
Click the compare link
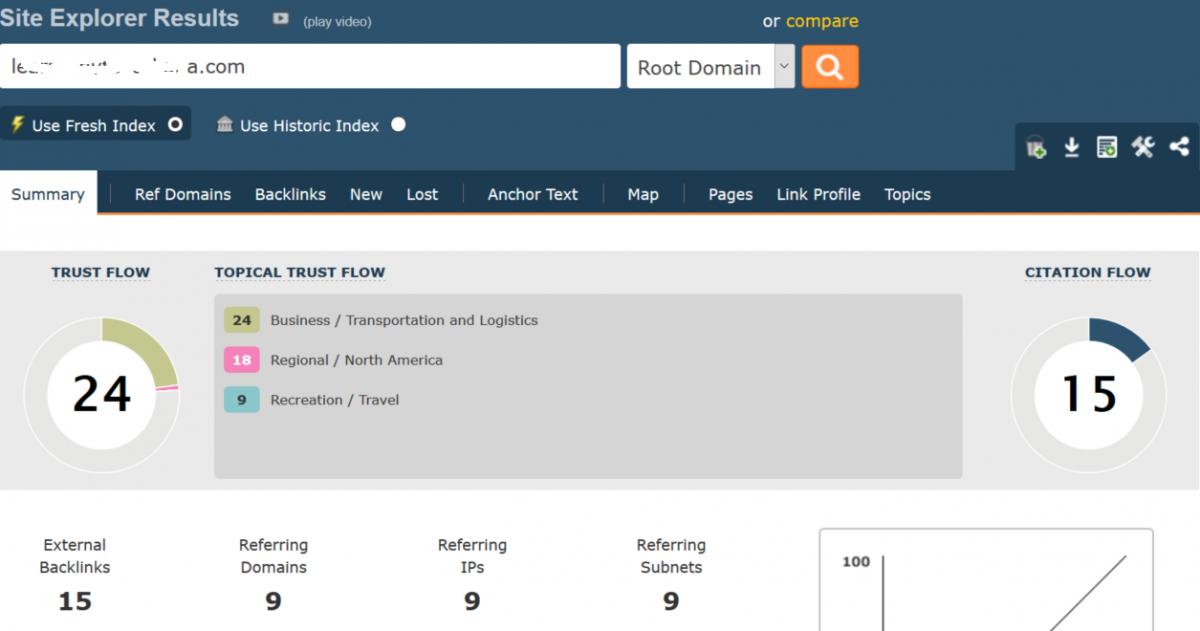coord(822,21)
